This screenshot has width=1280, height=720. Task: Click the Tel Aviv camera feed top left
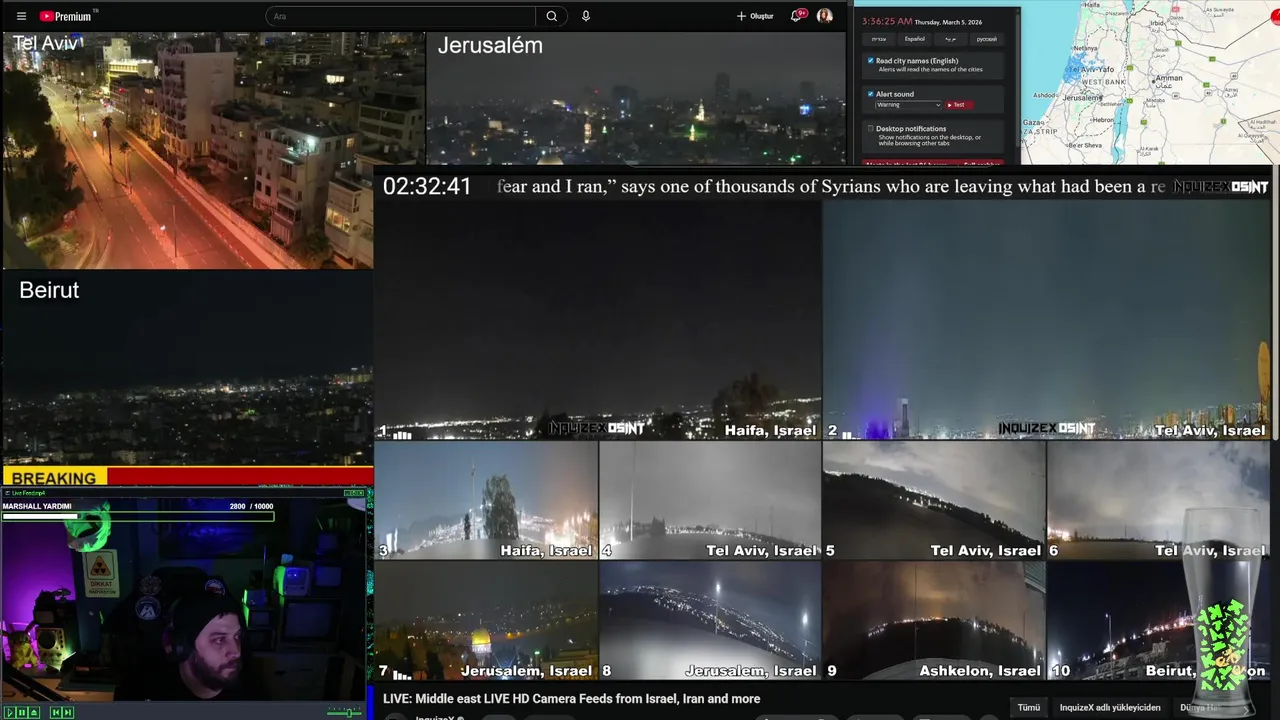coord(188,150)
